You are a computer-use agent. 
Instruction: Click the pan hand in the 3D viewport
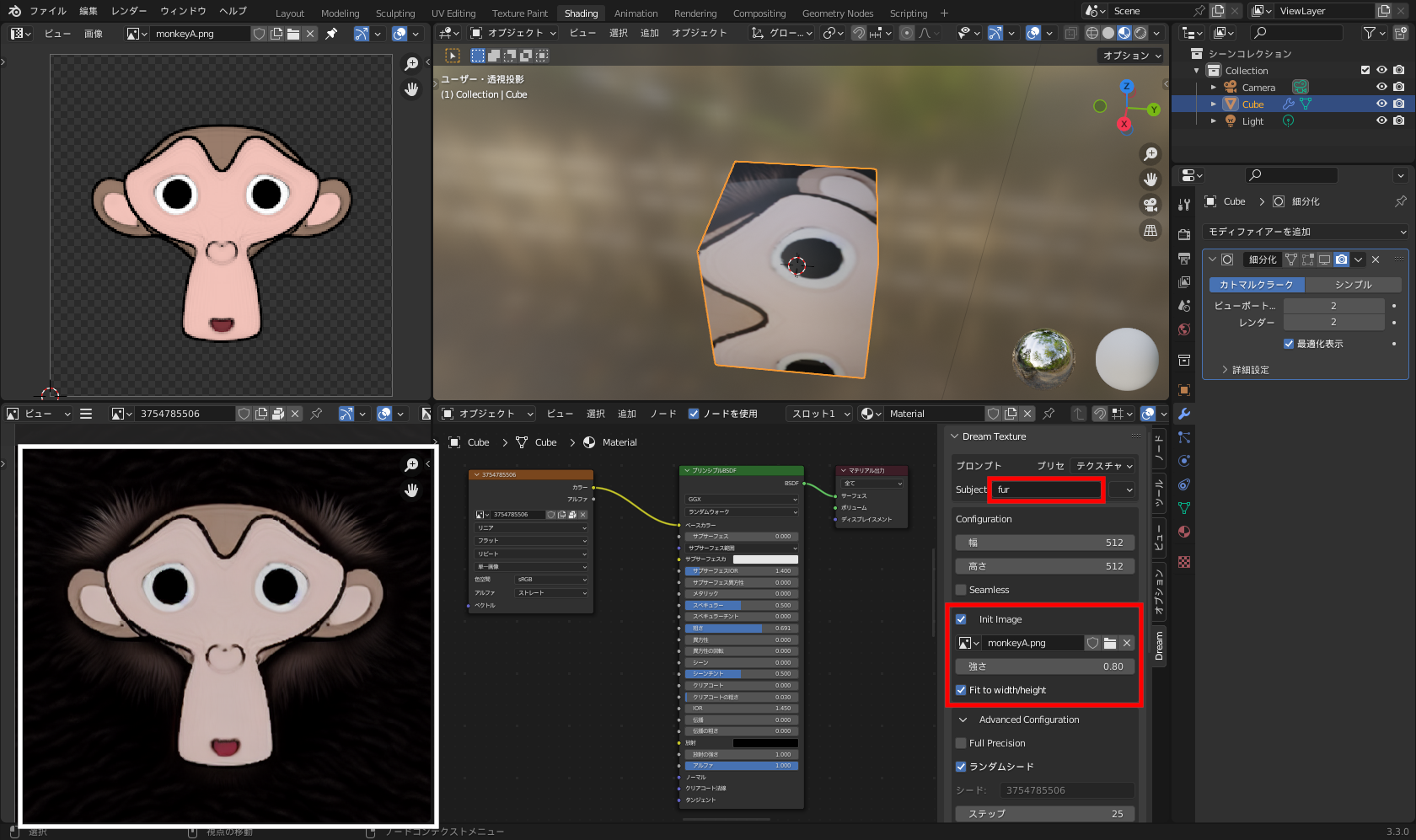pos(1150,179)
